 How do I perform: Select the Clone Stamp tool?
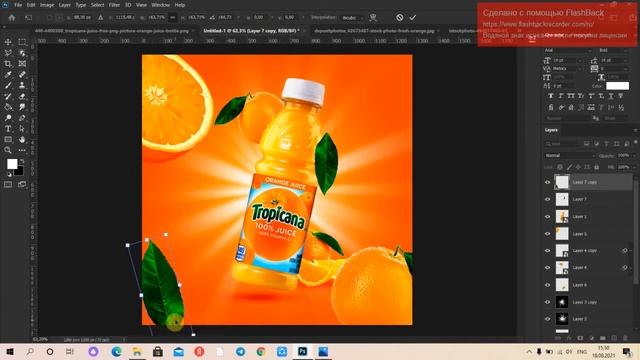coord(22,85)
